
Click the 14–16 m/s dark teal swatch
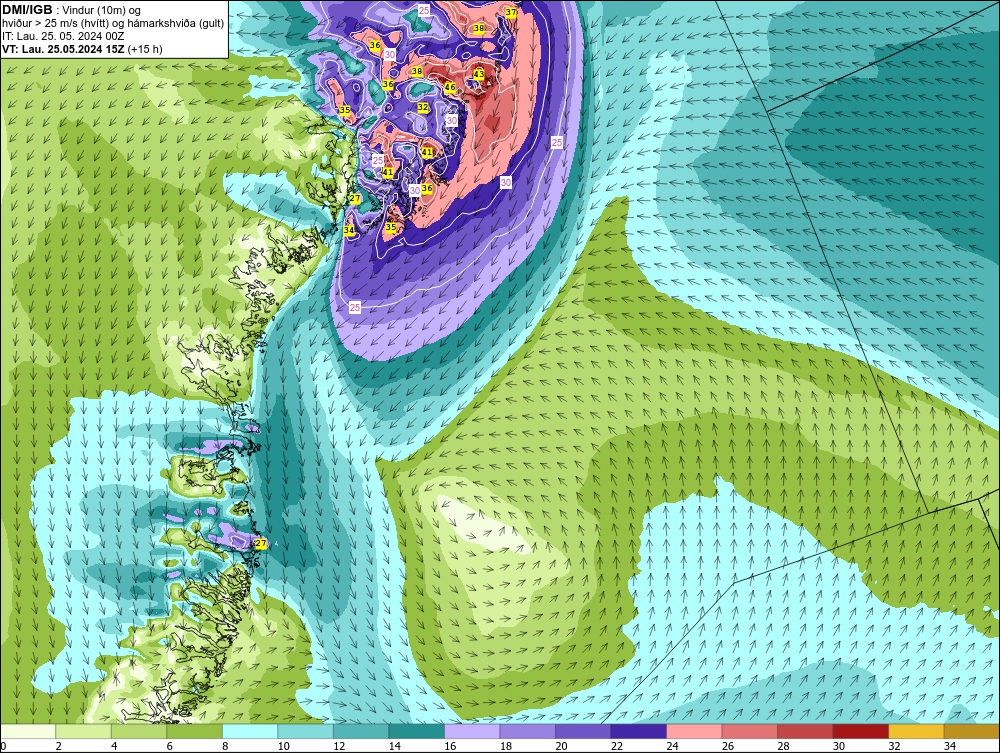coord(416,731)
